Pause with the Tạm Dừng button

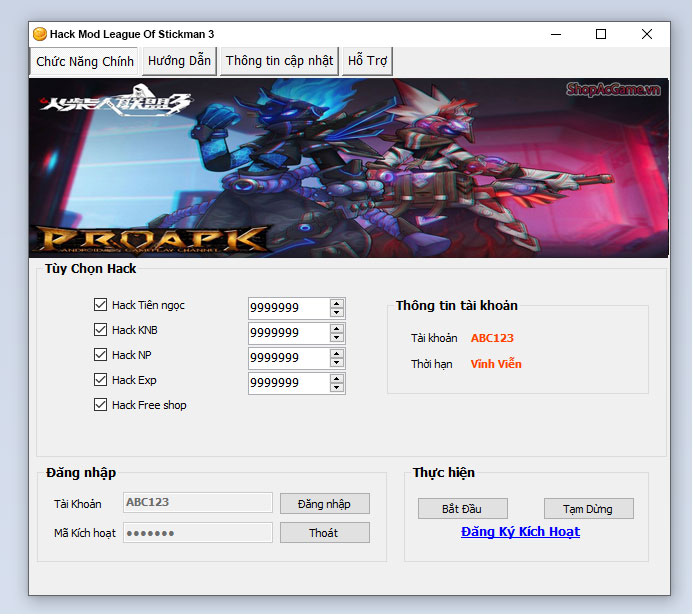(588, 509)
